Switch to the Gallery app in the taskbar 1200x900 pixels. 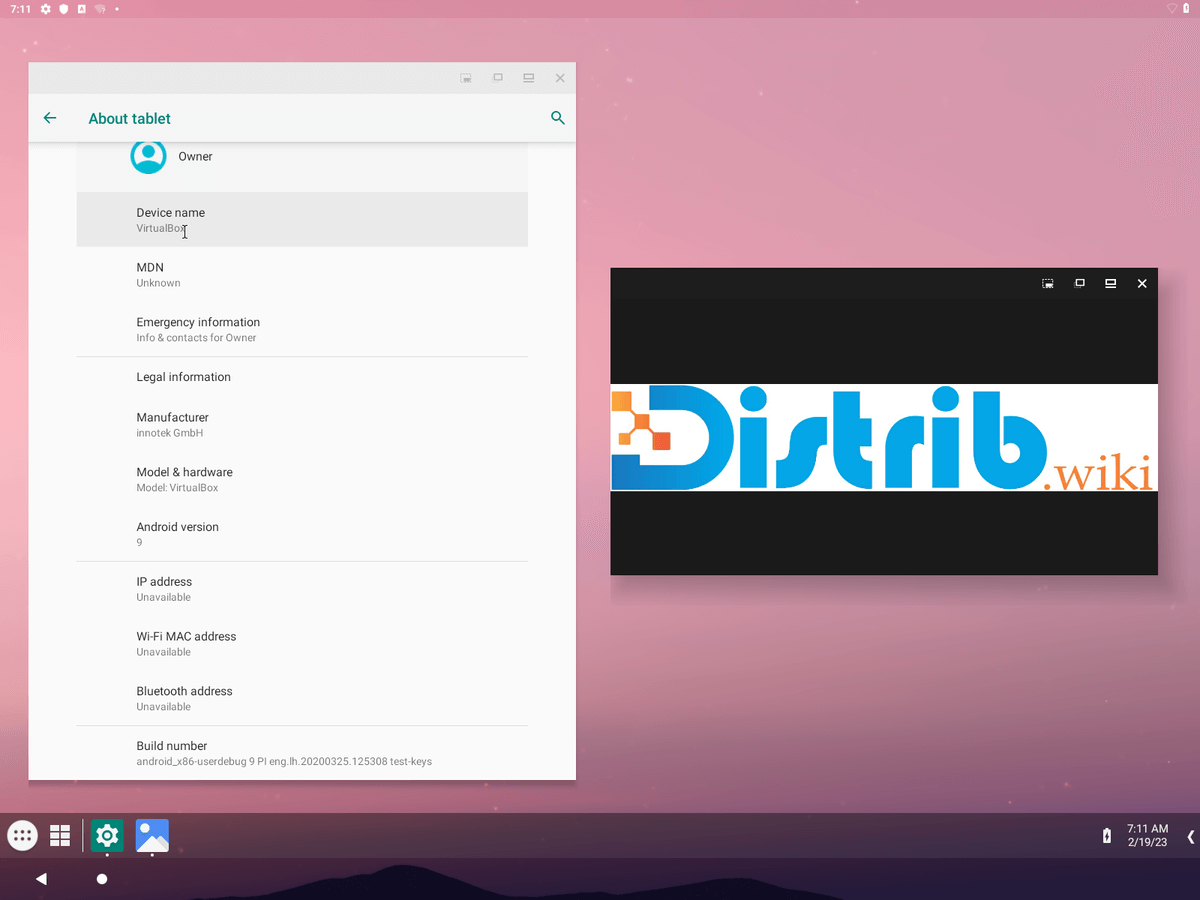coord(152,835)
